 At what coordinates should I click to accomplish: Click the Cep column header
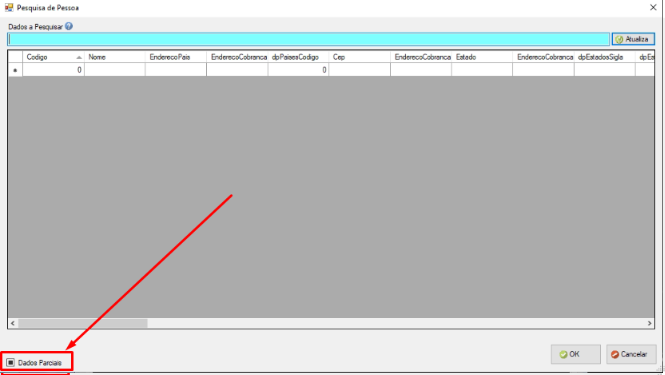(359, 57)
